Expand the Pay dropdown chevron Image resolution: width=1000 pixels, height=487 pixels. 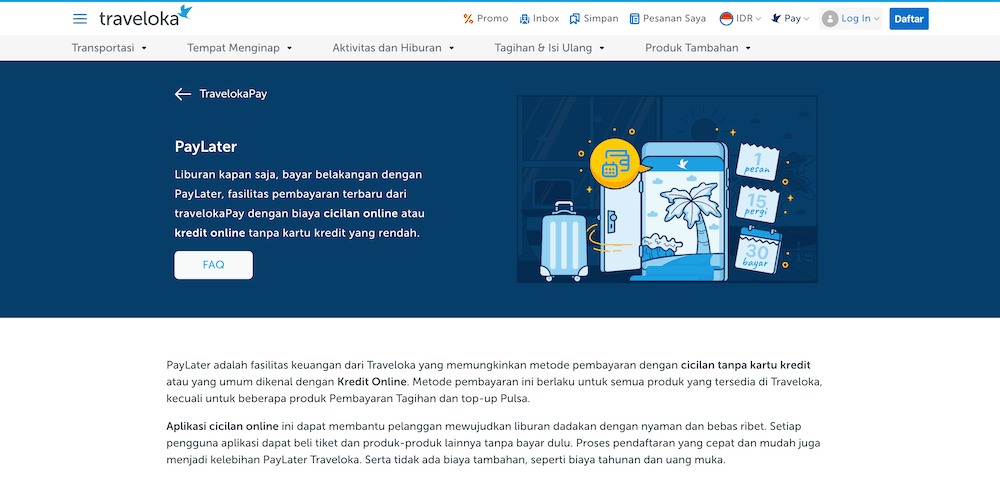[x=807, y=19]
